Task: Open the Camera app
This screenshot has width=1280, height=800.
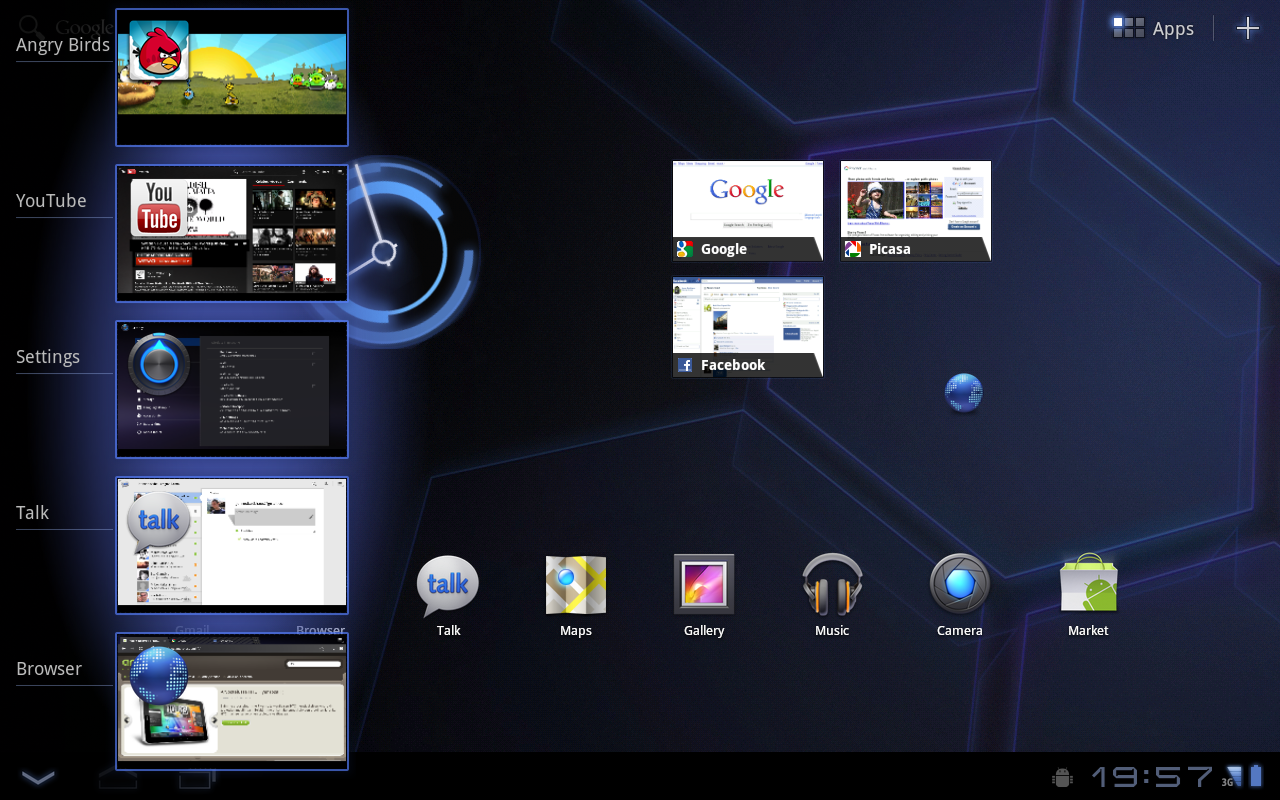Action: pos(960,583)
